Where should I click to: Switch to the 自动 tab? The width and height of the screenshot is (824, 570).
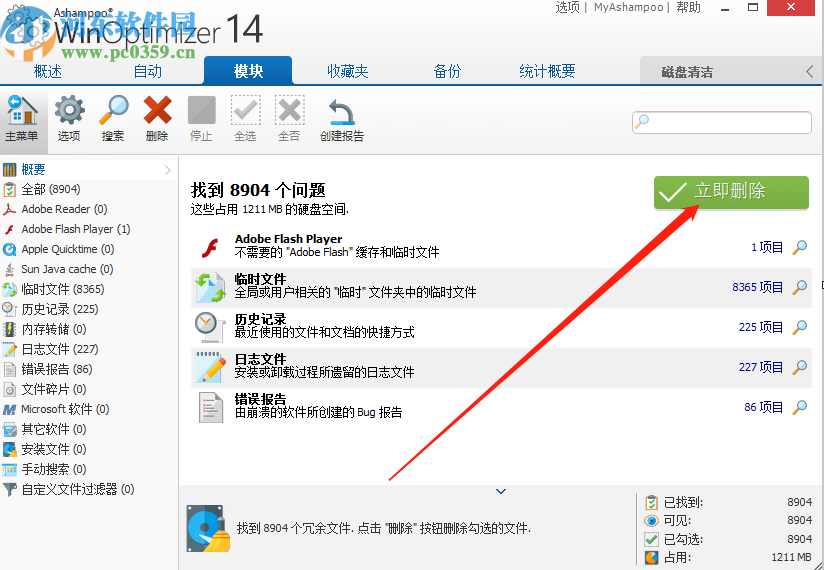(x=148, y=71)
